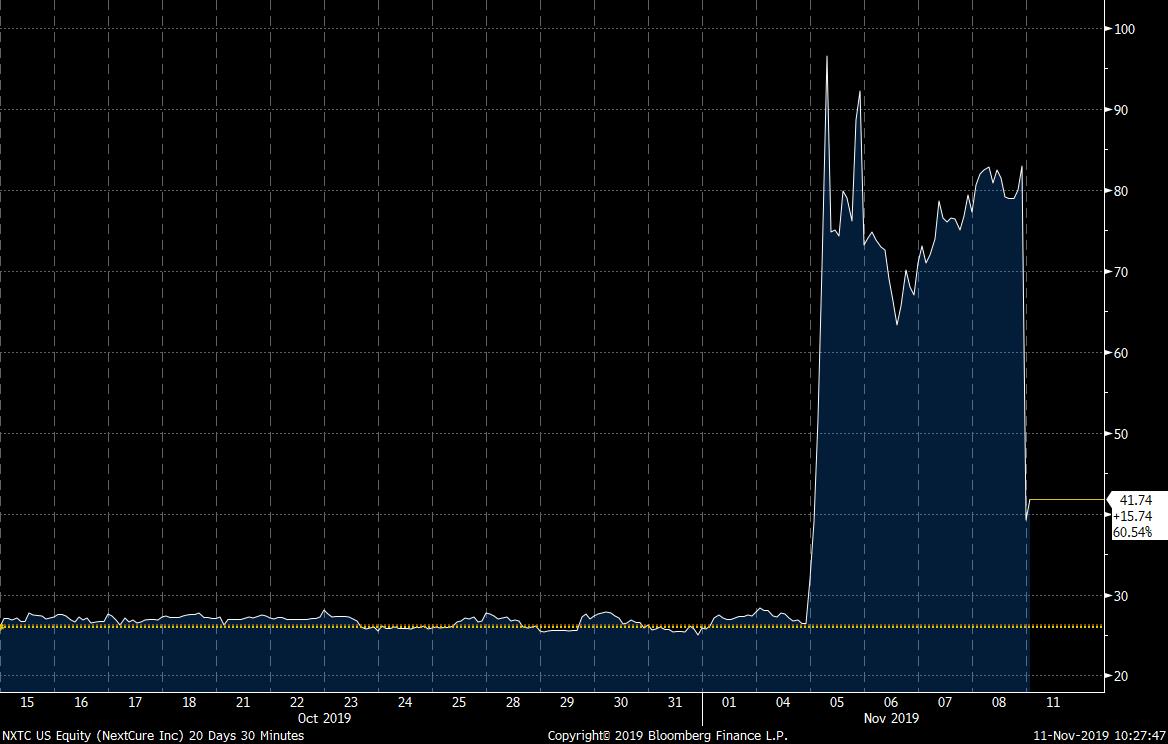Click date label 15 on time axis
This screenshot has width=1168, height=744.
click(27, 702)
